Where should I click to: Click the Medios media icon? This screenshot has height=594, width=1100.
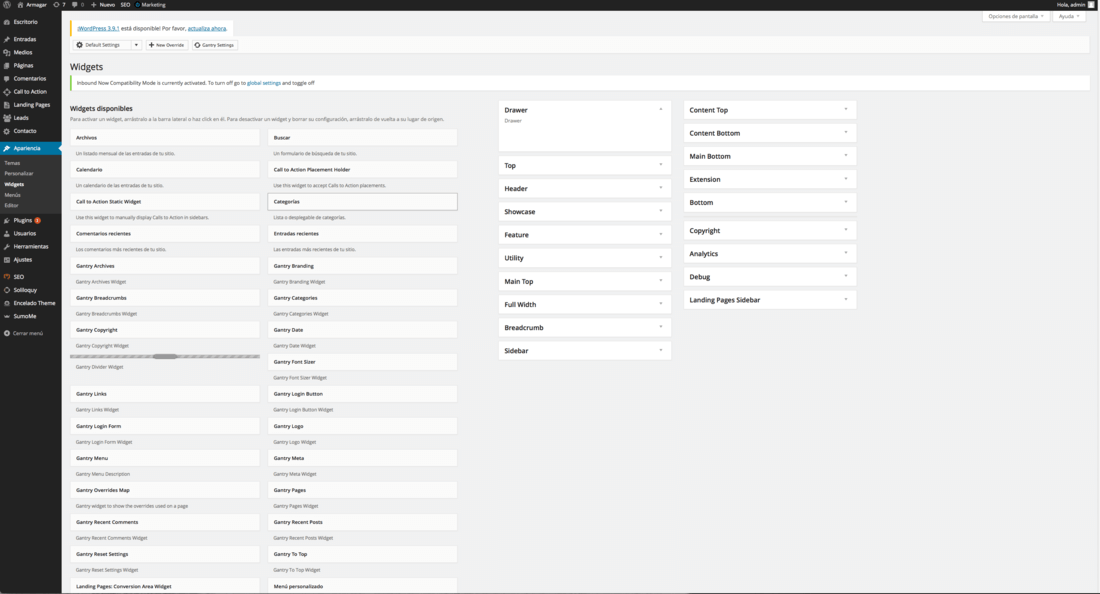(6, 53)
